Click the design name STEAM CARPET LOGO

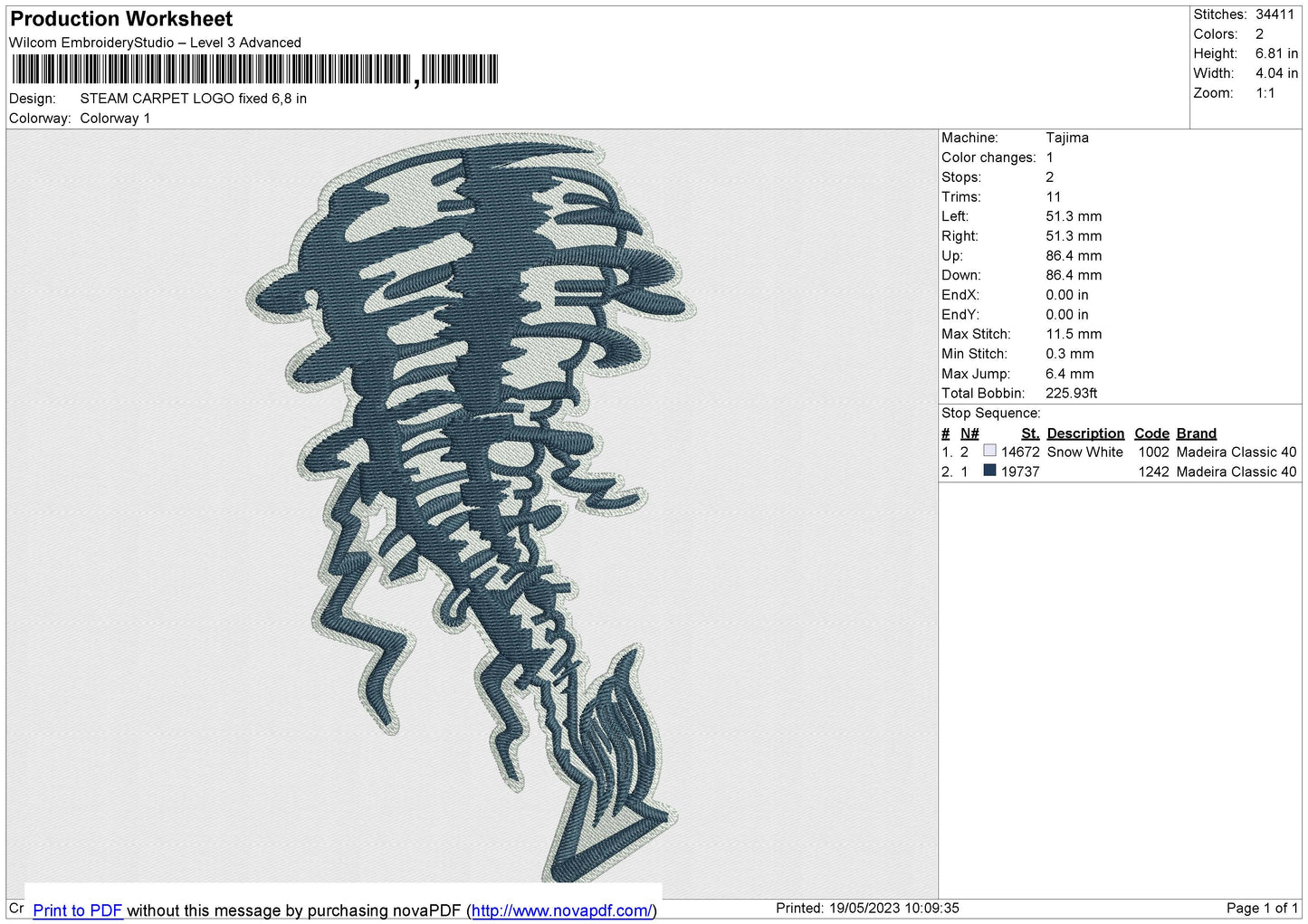[158, 99]
